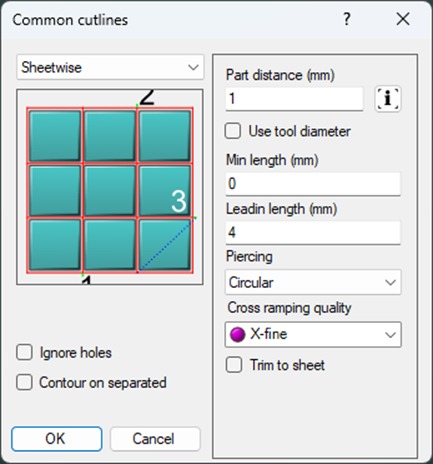Click the purple X-fine quality ball icon

[x=237, y=334]
